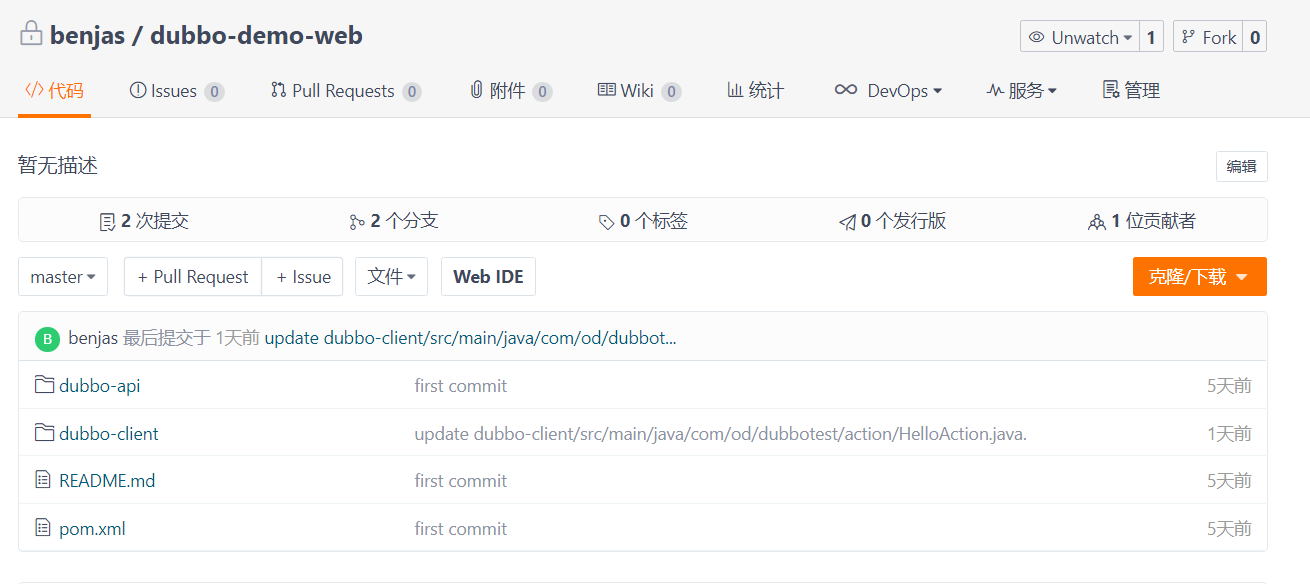Launch the Web IDE
This screenshot has width=1310, height=584.
(488, 277)
